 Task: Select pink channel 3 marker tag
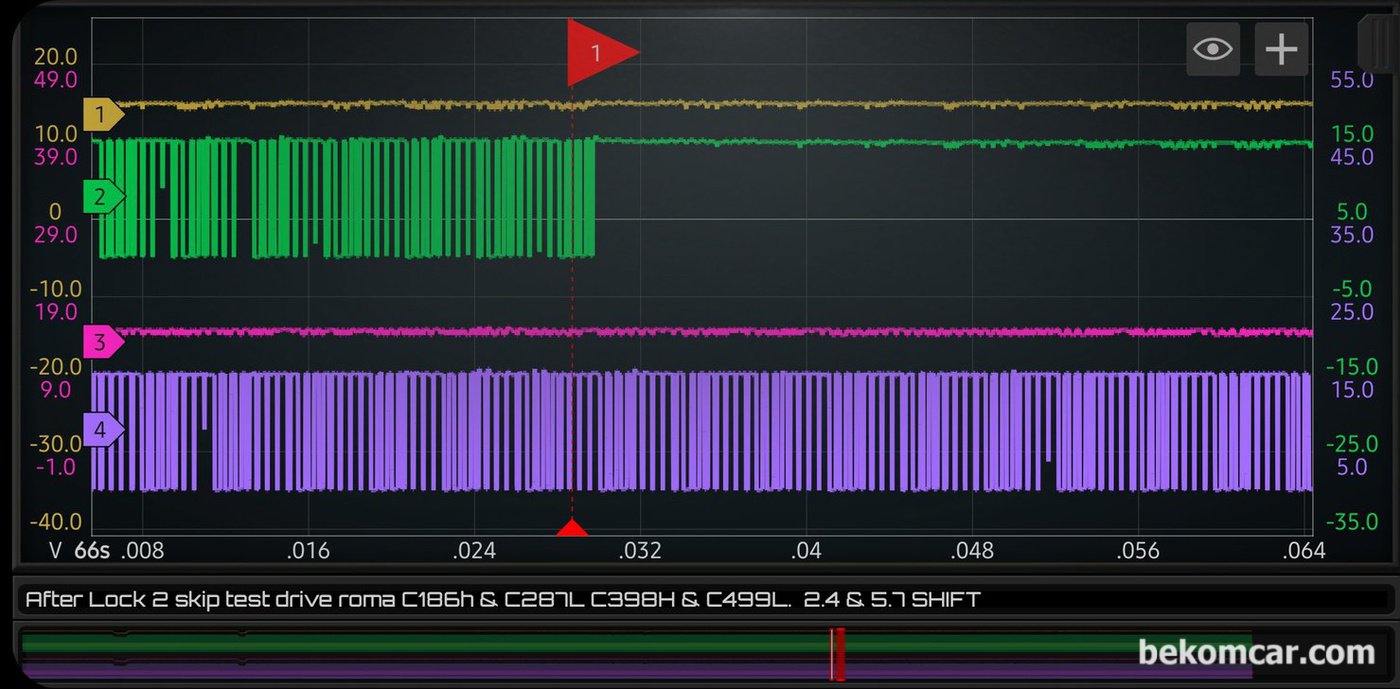[x=103, y=343]
